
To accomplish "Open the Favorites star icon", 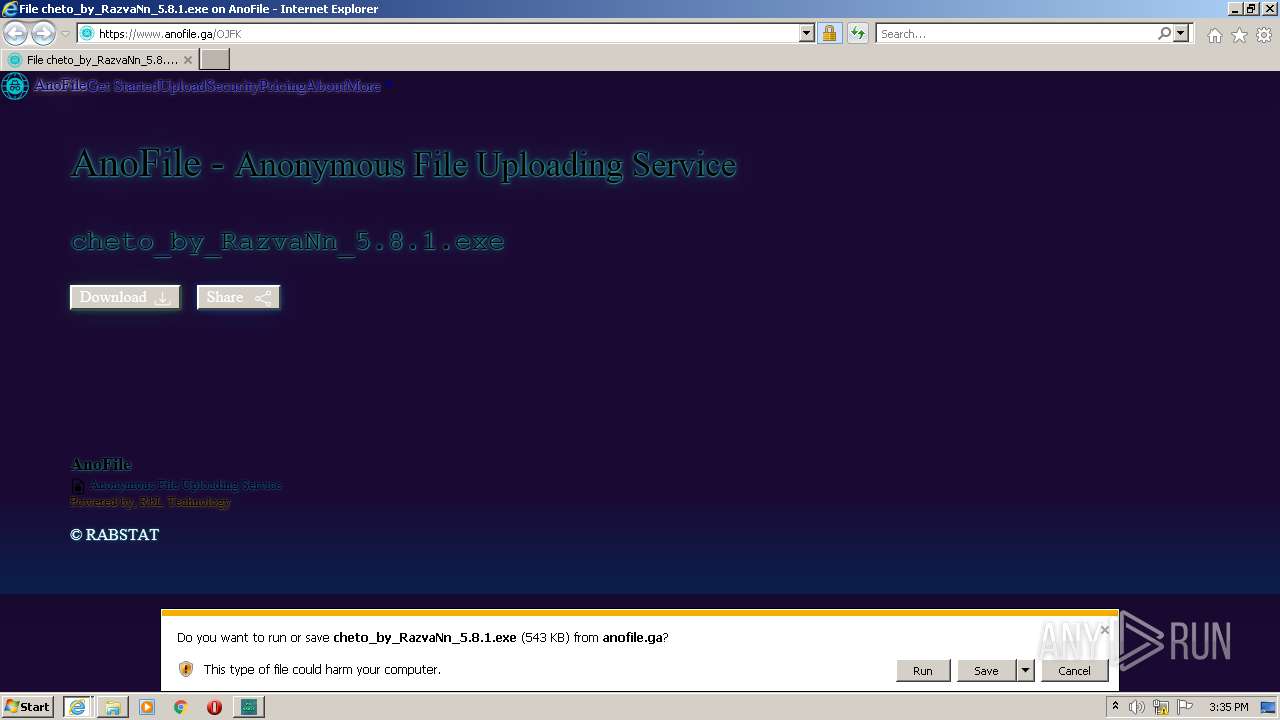I will [x=1239, y=35].
